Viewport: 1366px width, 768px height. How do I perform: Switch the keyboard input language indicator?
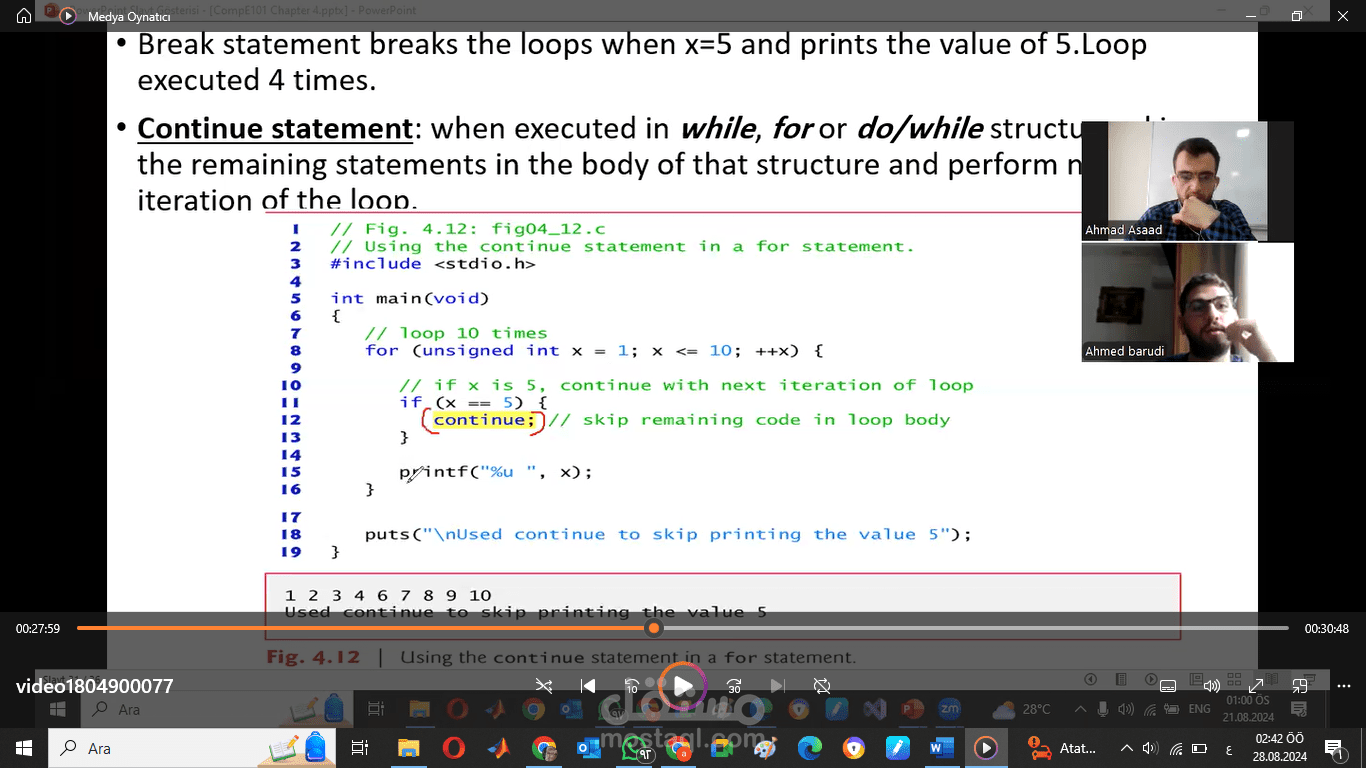pyautogui.click(x=1228, y=748)
